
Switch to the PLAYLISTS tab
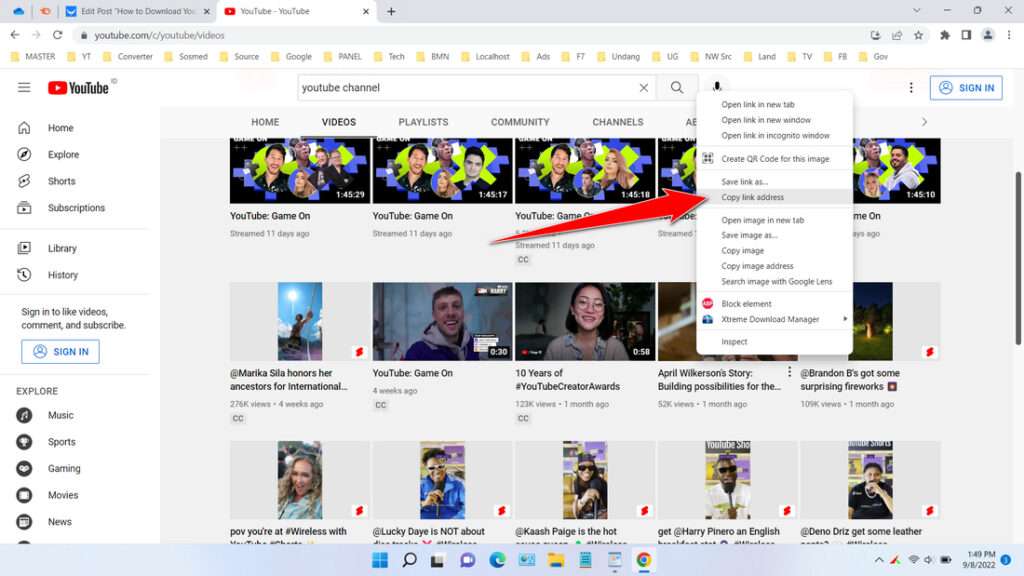423,122
